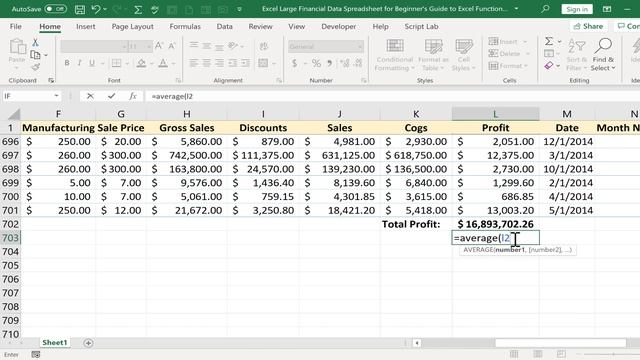Viewport: 640px width, 360px height.
Task: Click the Cut scissors icon
Action: 36,42
